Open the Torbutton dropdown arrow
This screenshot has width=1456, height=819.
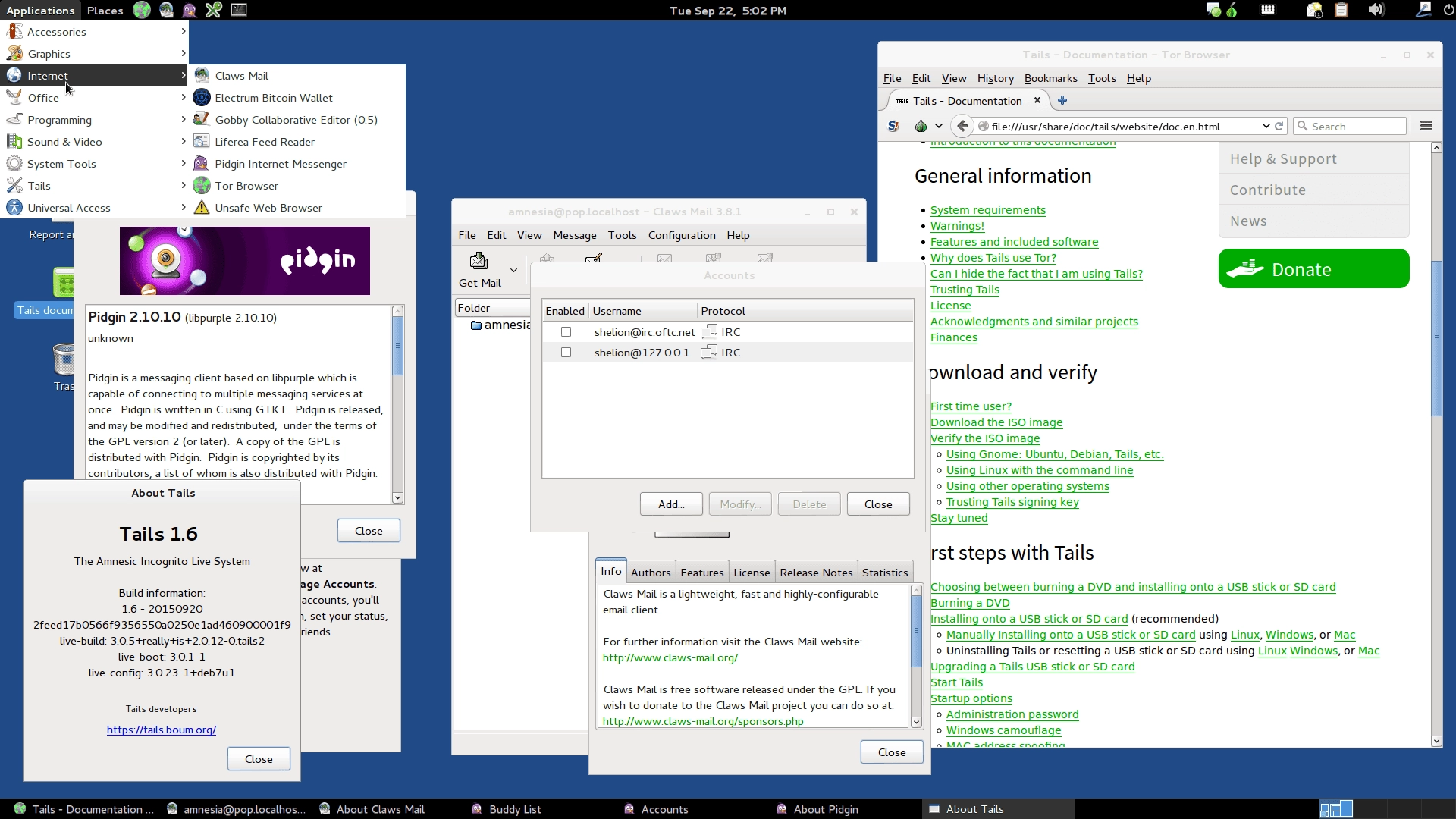[938, 126]
